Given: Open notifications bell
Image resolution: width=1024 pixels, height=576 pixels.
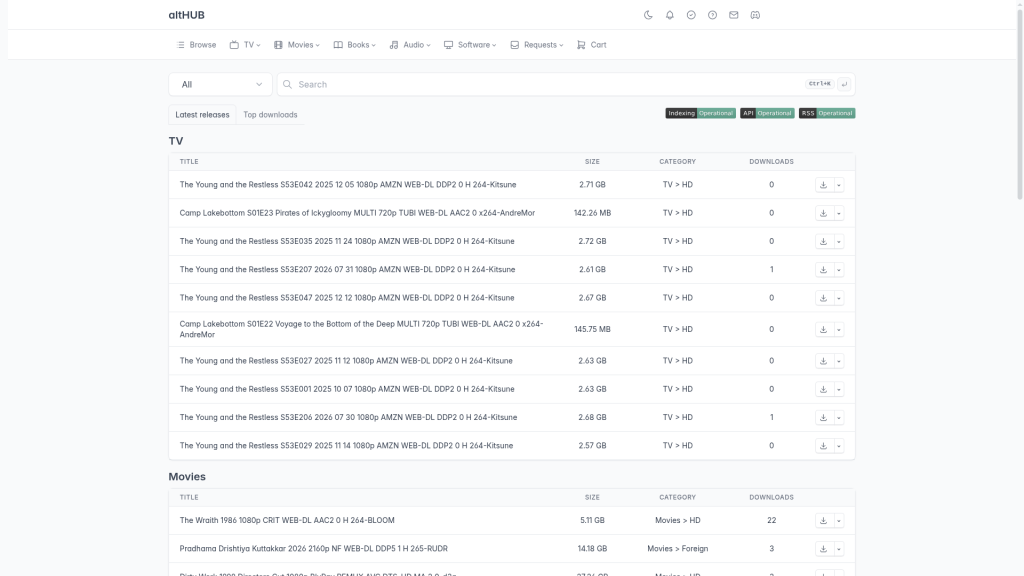Looking at the screenshot, I should pyautogui.click(x=669, y=15).
